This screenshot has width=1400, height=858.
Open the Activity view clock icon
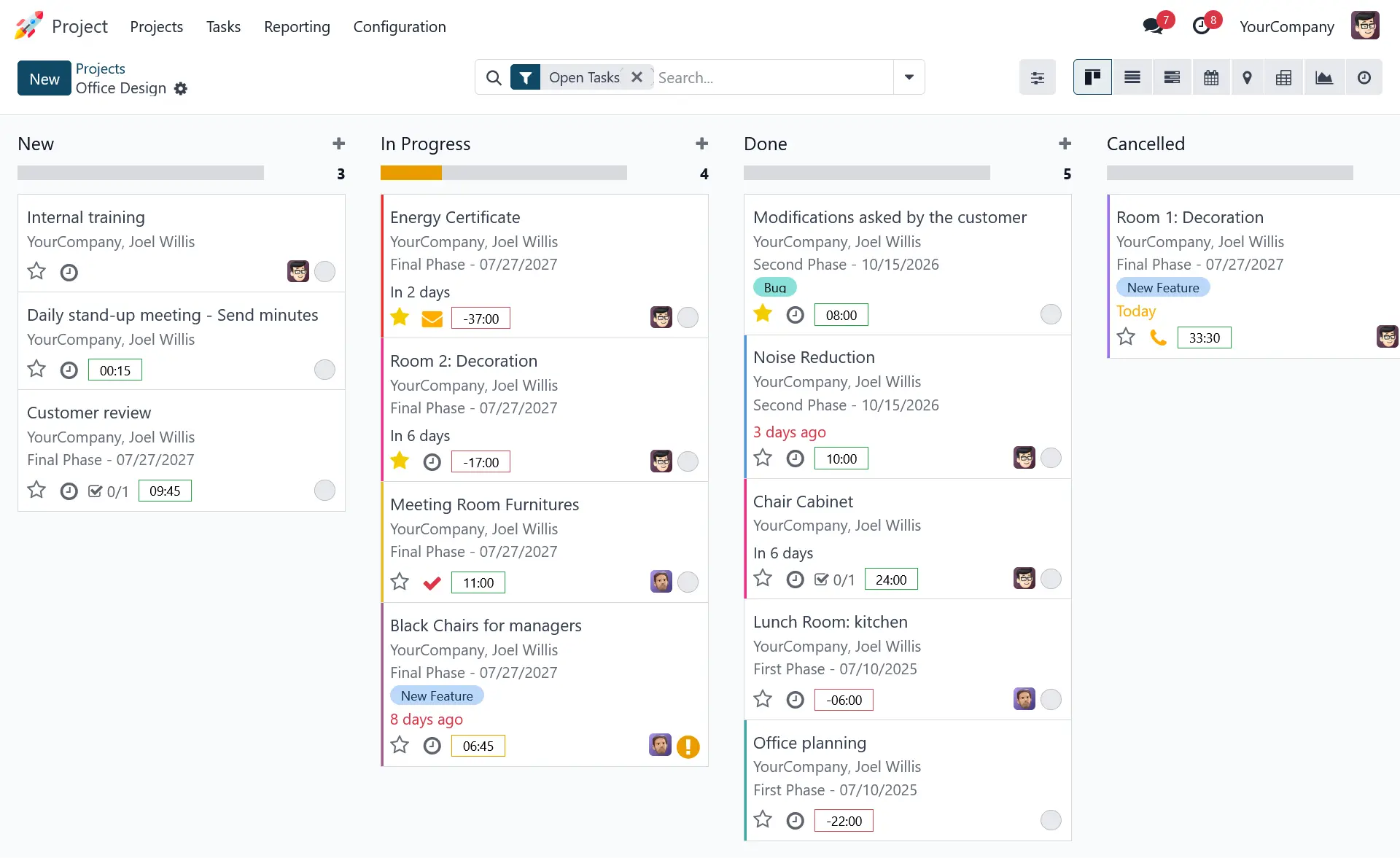click(x=1364, y=77)
